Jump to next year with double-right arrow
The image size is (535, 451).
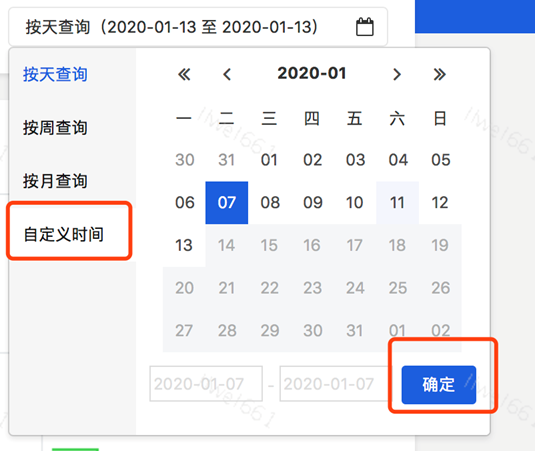click(x=439, y=74)
